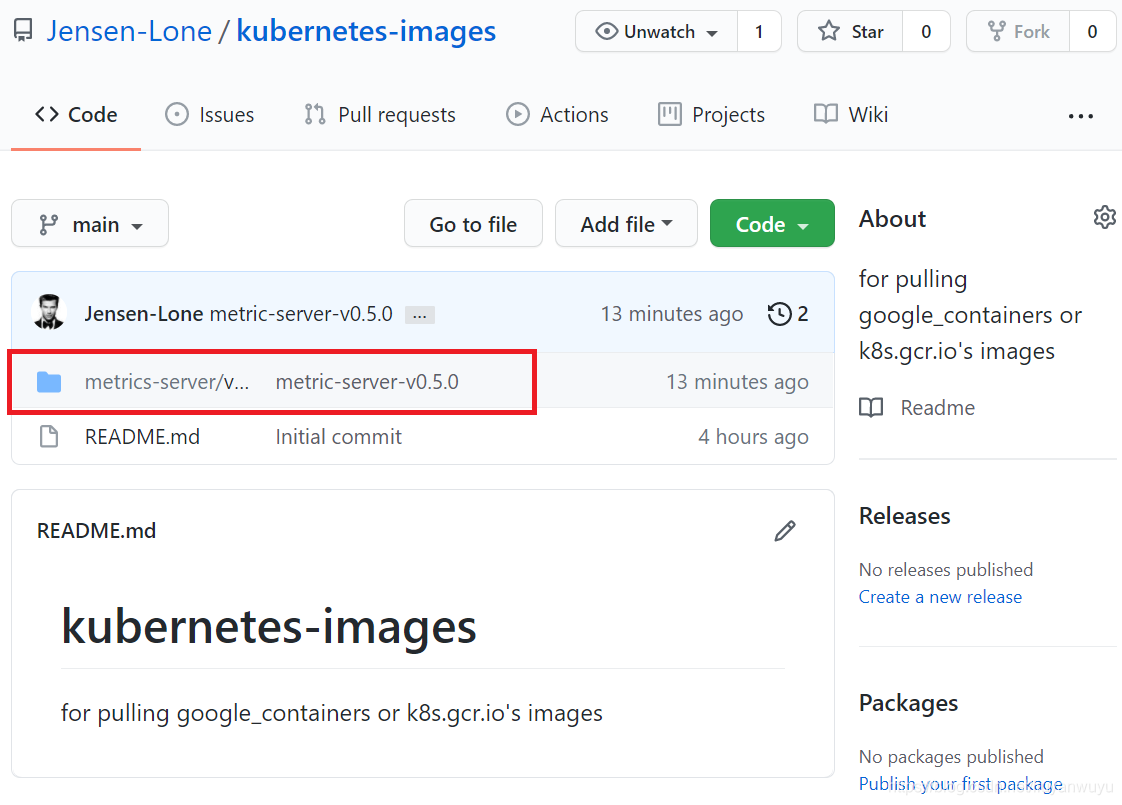
Task: Edit repository details via the About gear icon
Action: (x=1105, y=217)
